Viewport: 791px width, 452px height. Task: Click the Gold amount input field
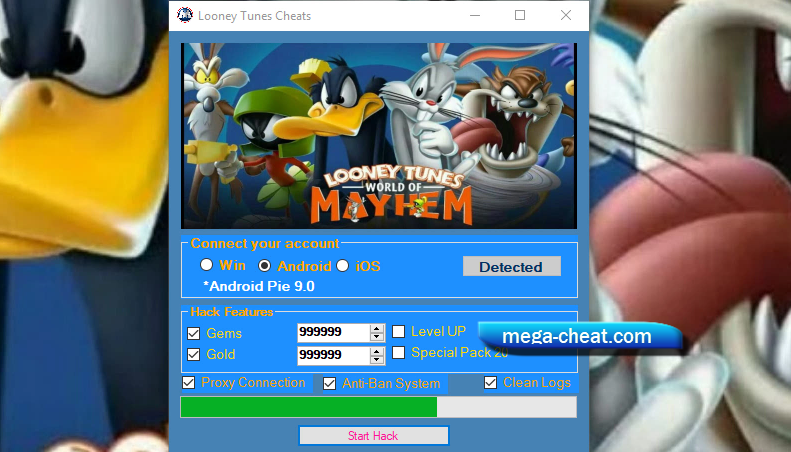tap(333, 355)
